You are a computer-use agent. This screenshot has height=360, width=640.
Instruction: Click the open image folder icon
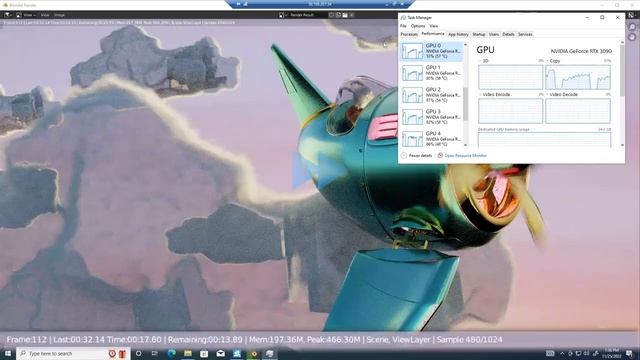(345, 15)
